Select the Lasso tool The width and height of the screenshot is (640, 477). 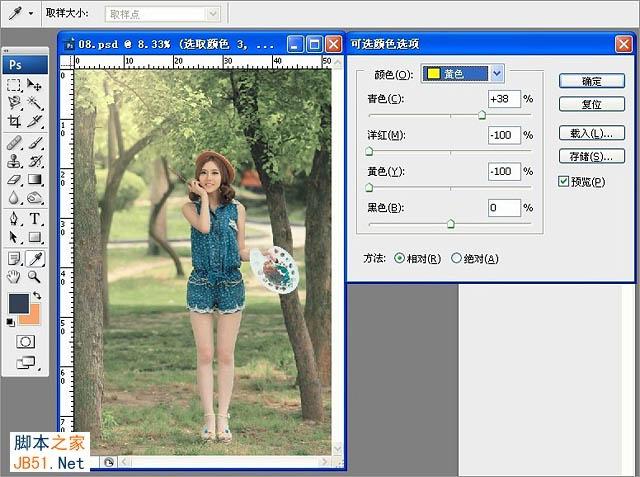[14, 103]
